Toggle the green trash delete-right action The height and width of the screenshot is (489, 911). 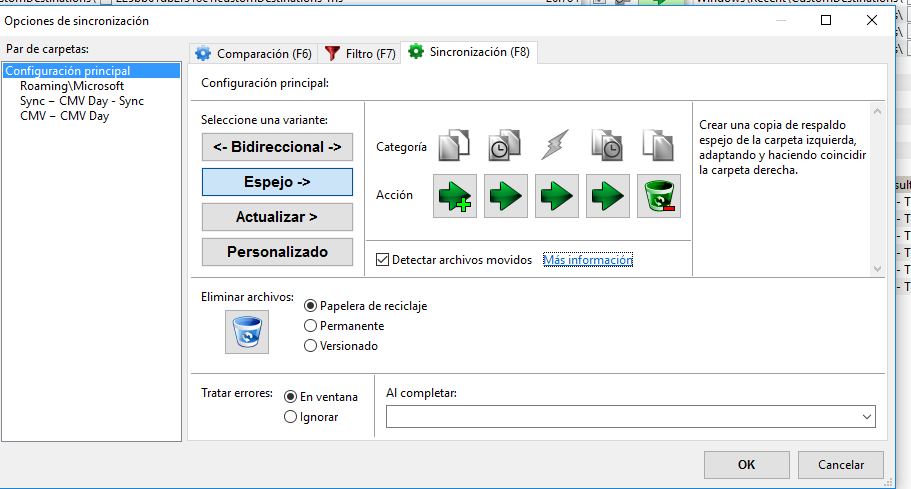[659, 196]
